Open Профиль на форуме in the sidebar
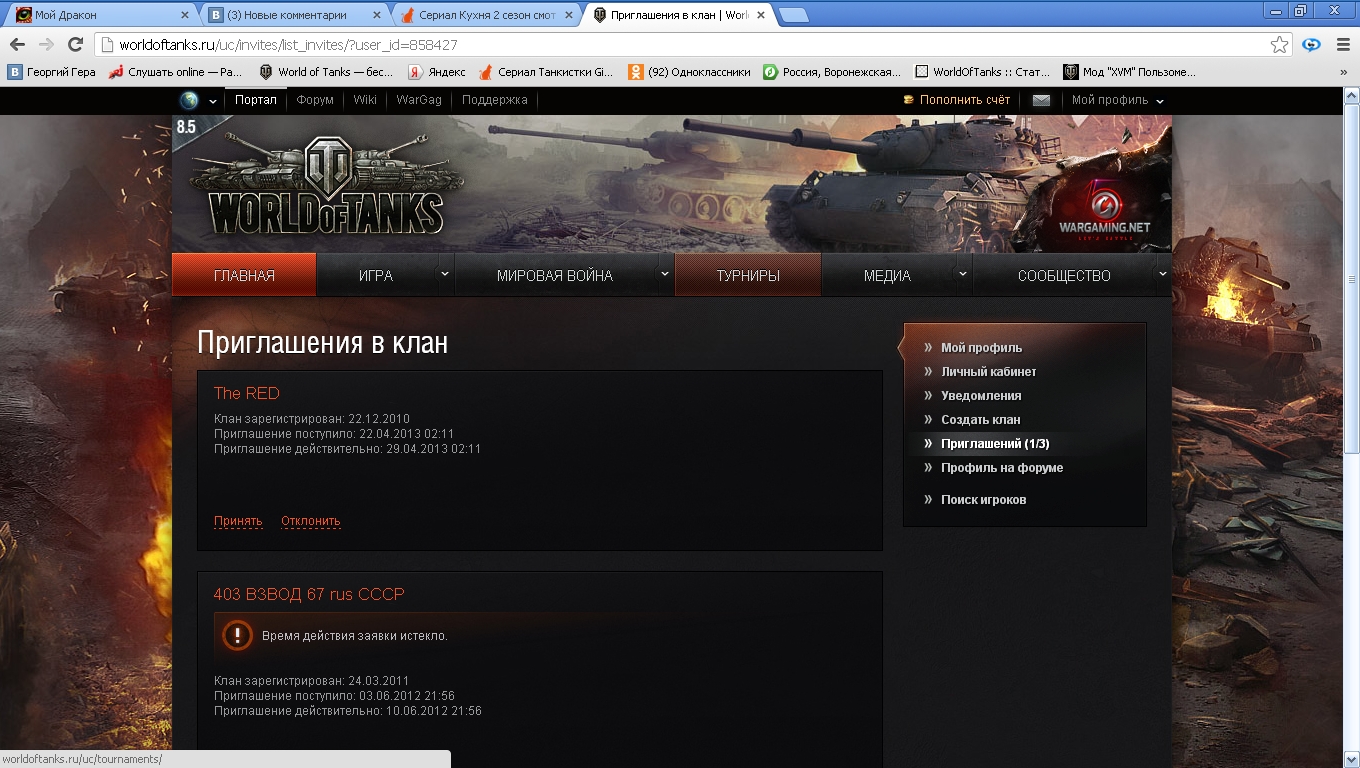Image resolution: width=1360 pixels, height=768 pixels. [x=1002, y=468]
